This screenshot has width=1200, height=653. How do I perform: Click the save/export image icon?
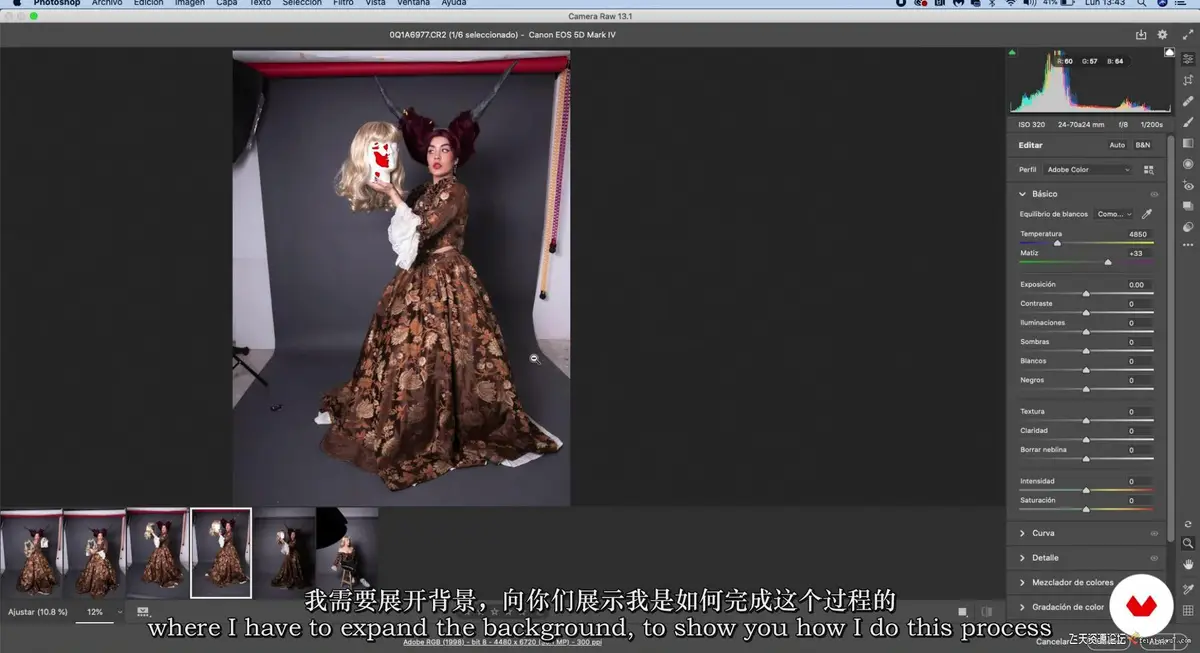(1141, 34)
